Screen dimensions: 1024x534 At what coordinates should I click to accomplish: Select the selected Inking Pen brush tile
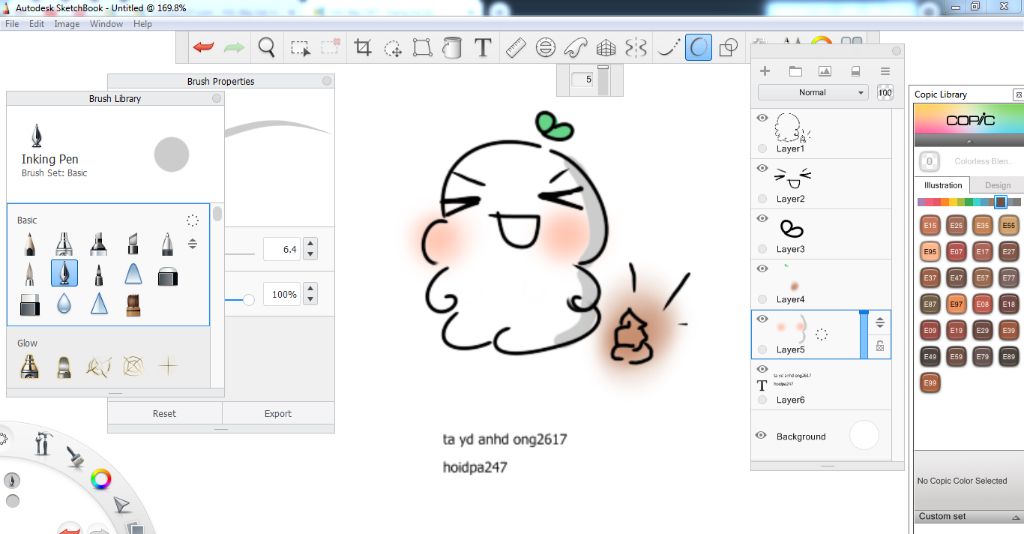pyautogui.click(x=64, y=273)
